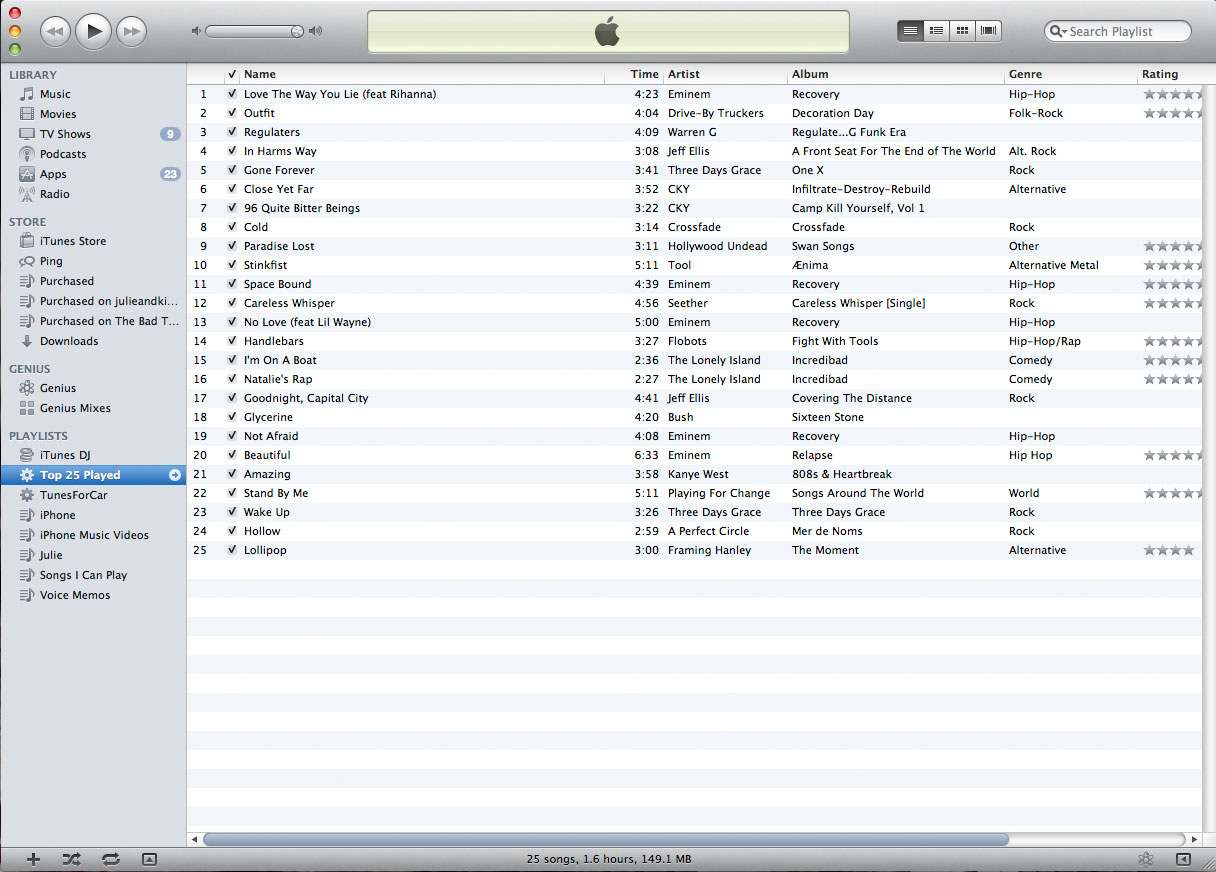Uncheck the Stinkfist song checkbox
Image resolution: width=1216 pixels, height=872 pixels.
[x=232, y=265]
